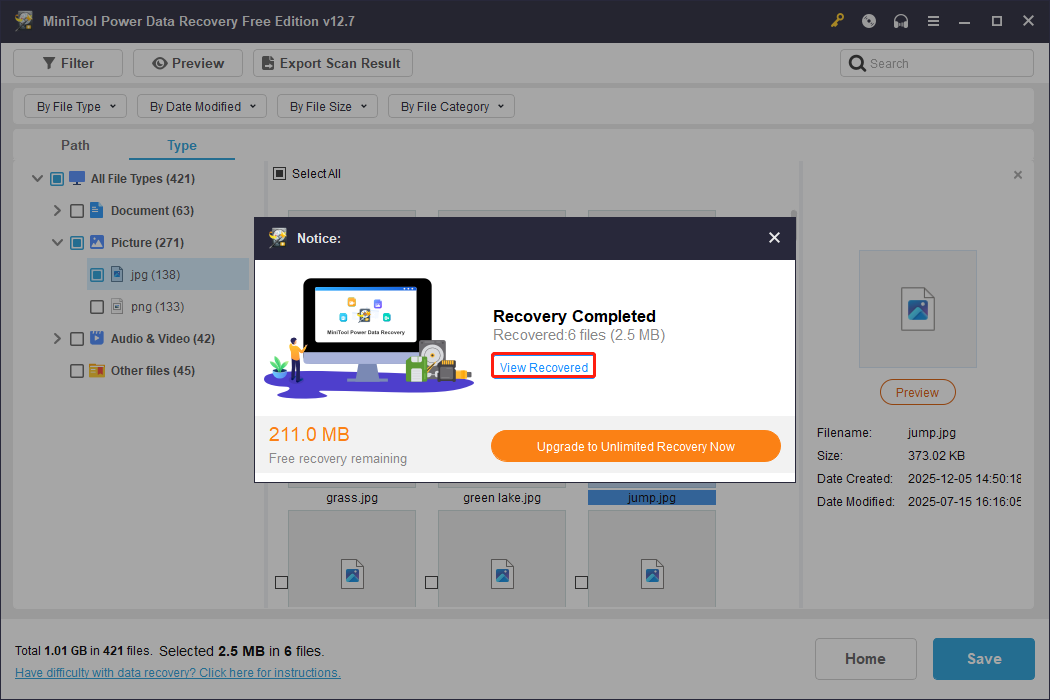Switch to the Path tab

click(75, 145)
